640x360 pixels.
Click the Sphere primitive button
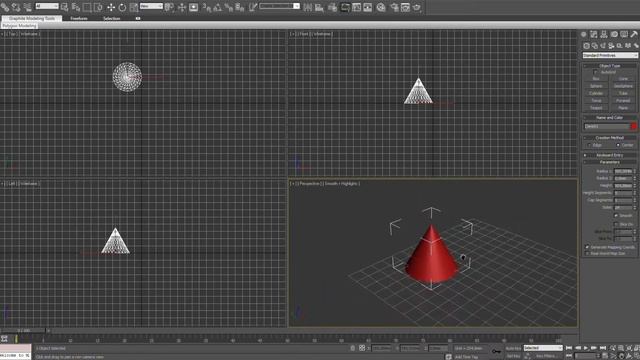click(x=596, y=86)
